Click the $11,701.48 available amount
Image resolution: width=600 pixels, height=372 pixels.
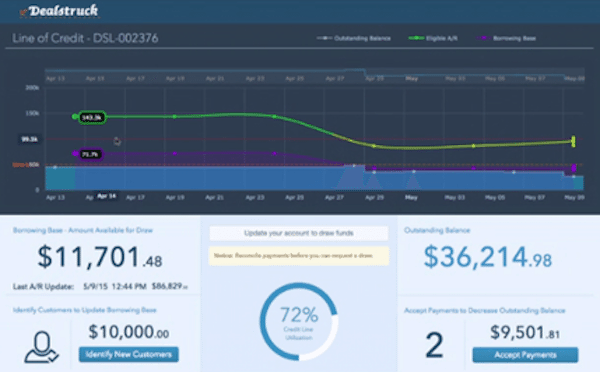coord(99,257)
